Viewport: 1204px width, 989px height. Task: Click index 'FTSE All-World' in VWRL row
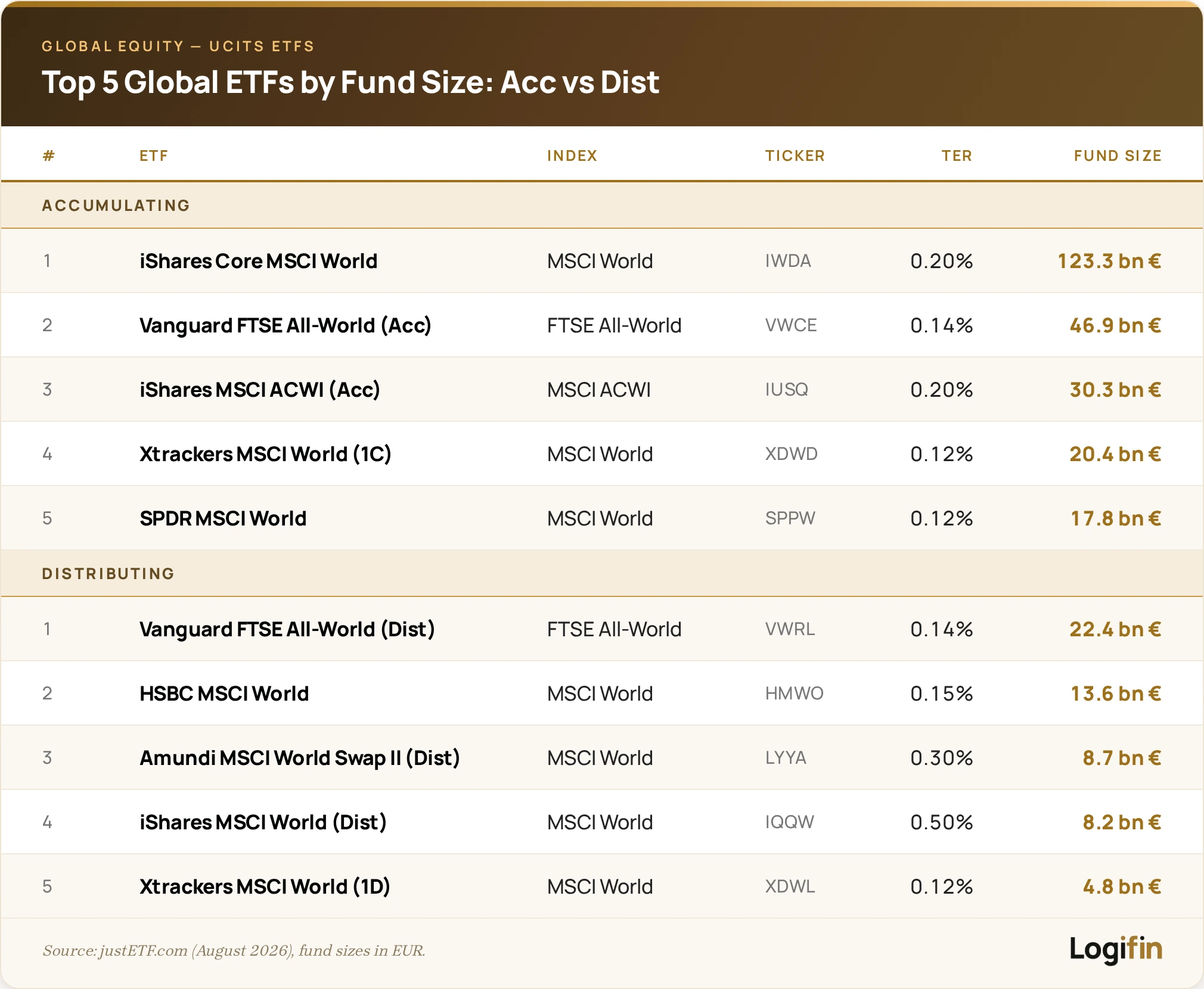614,629
